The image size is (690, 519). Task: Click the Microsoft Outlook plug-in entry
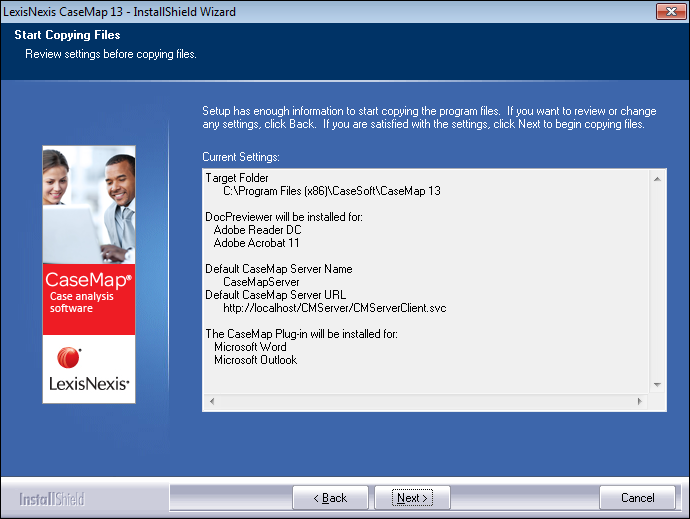click(255, 360)
